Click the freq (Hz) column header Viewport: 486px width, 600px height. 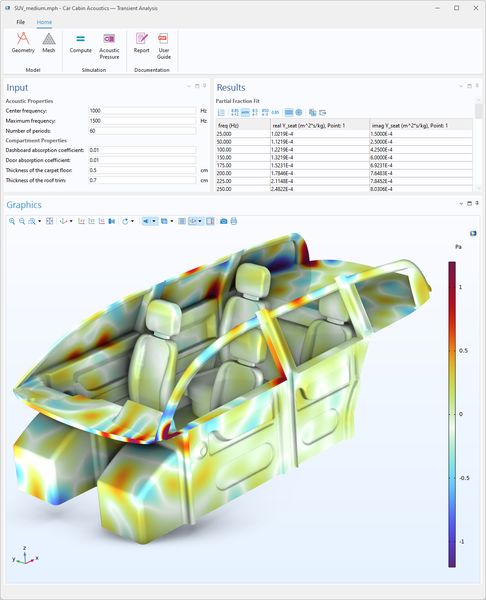243,126
